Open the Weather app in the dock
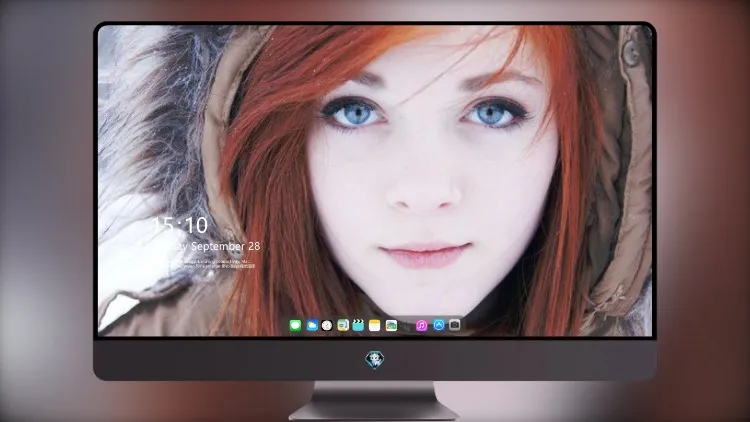 coord(312,326)
